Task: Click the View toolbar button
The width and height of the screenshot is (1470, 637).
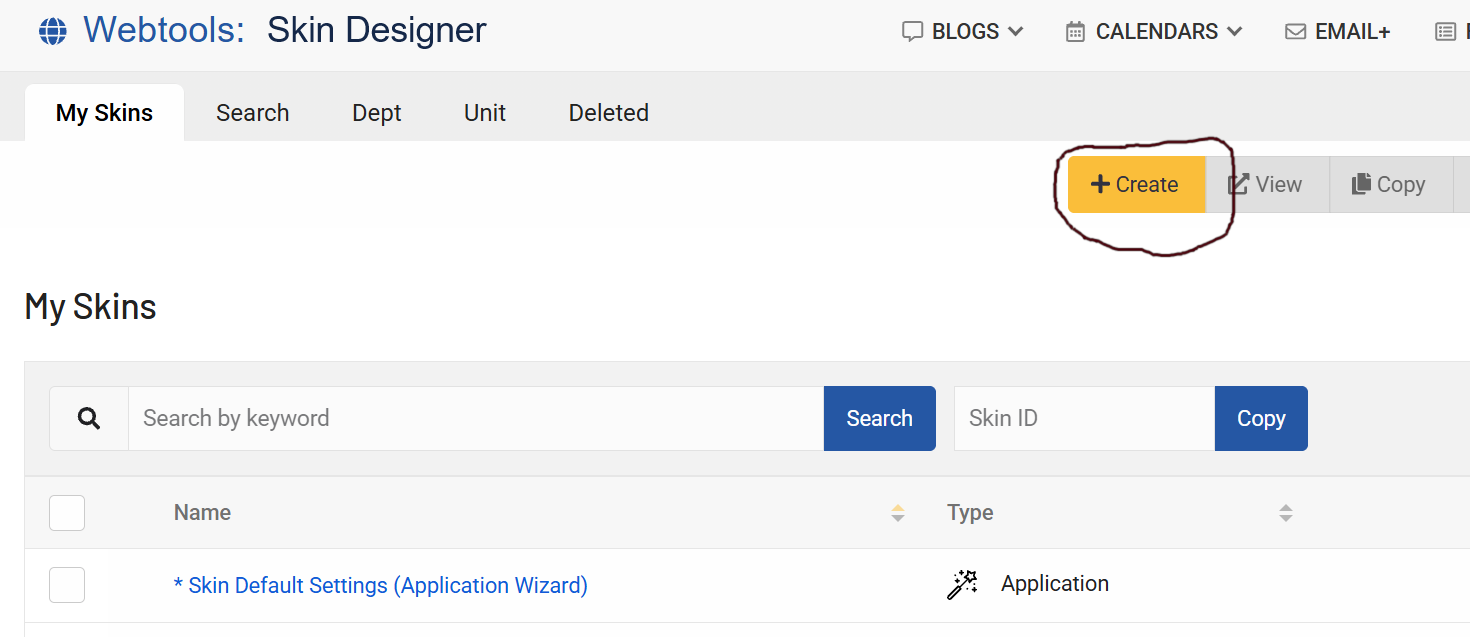Action: [1266, 185]
